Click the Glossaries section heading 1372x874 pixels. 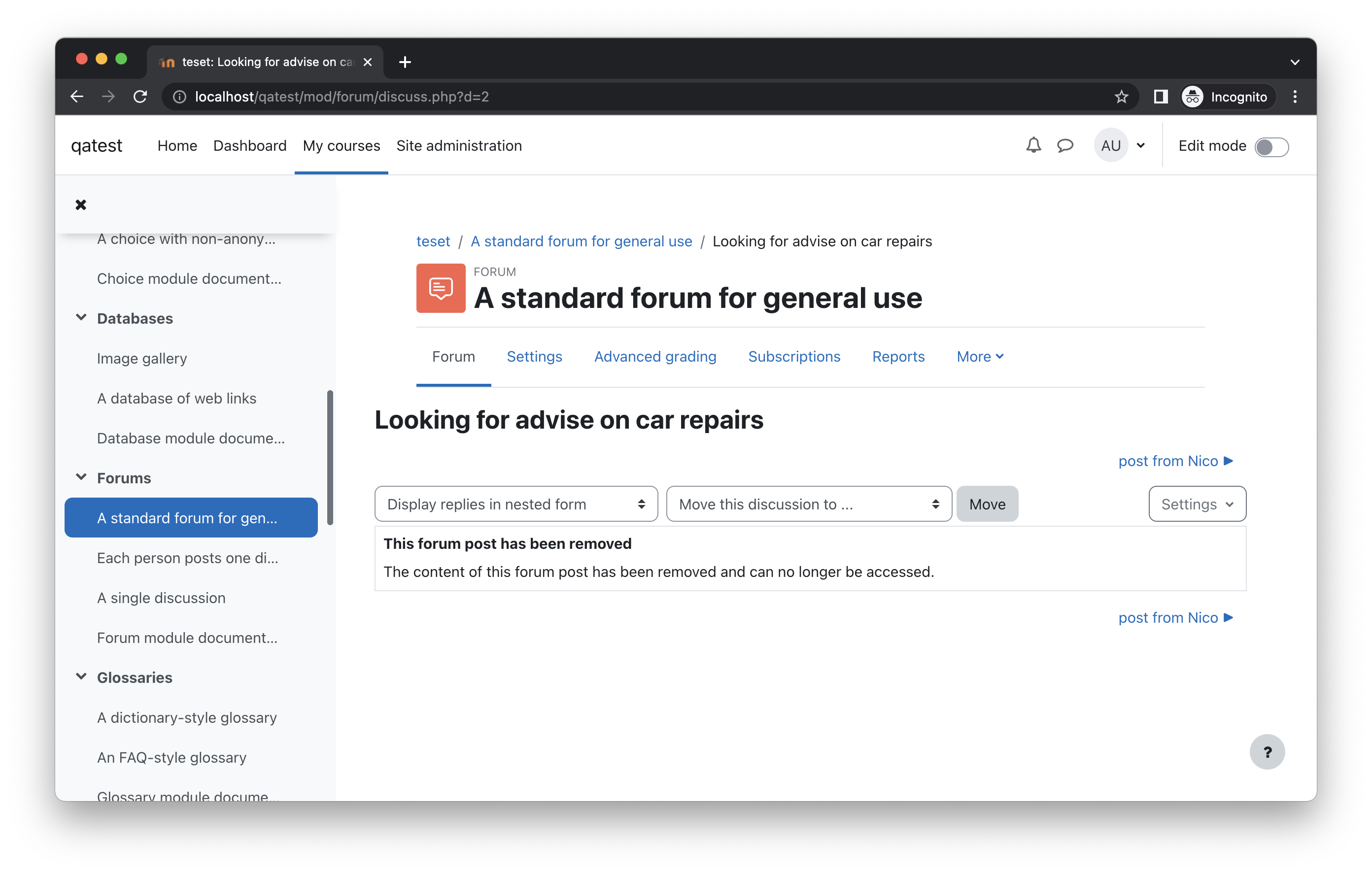(135, 677)
